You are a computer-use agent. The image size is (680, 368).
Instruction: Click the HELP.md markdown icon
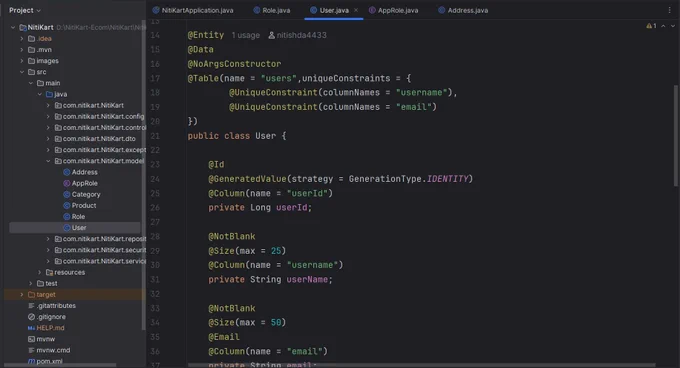(x=31, y=328)
